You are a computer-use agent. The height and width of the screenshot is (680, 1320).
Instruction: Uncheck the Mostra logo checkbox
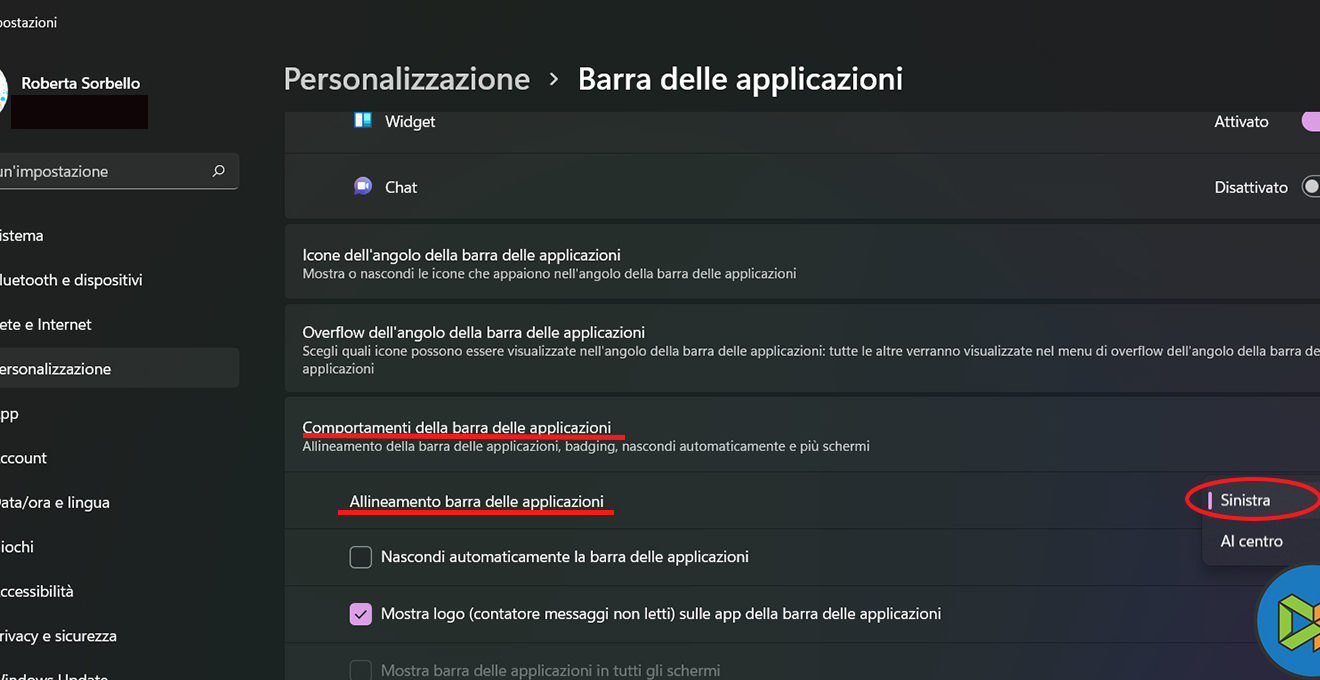(361, 614)
